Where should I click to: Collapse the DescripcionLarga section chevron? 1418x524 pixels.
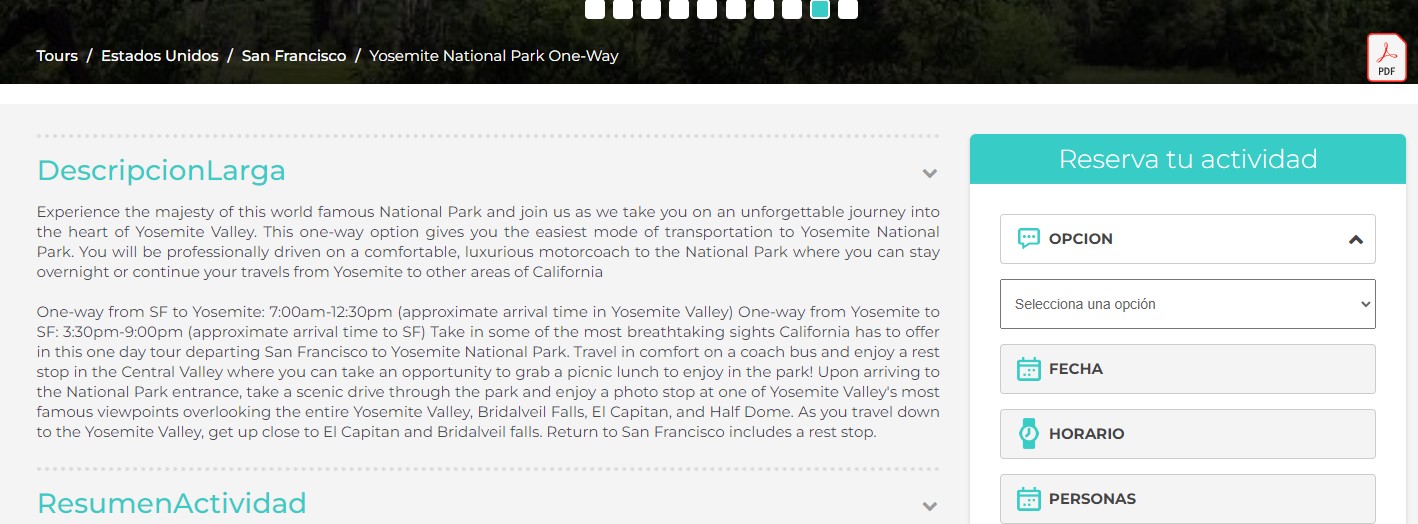pos(929,174)
